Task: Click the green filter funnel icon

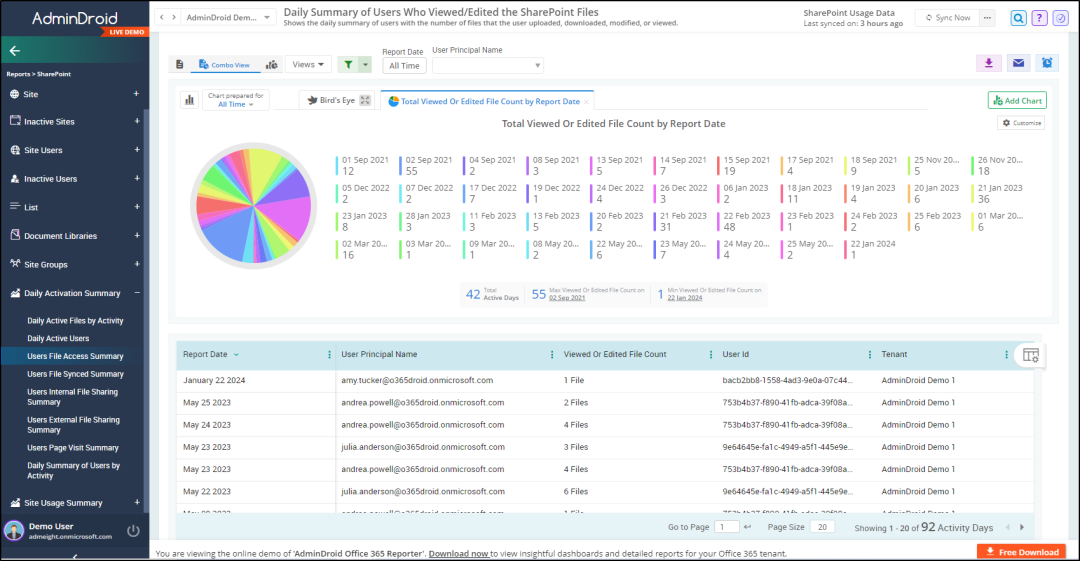Action: point(349,65)
